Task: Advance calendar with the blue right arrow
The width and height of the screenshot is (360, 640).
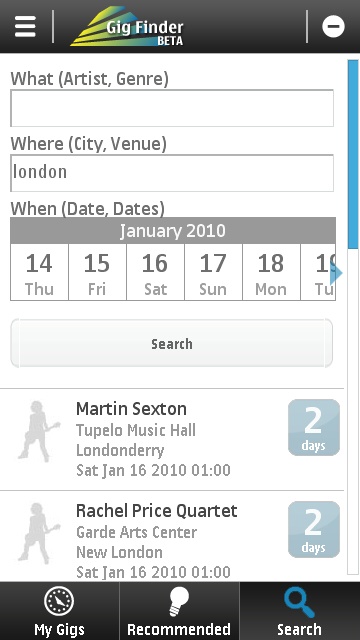Action: [336, 273]
